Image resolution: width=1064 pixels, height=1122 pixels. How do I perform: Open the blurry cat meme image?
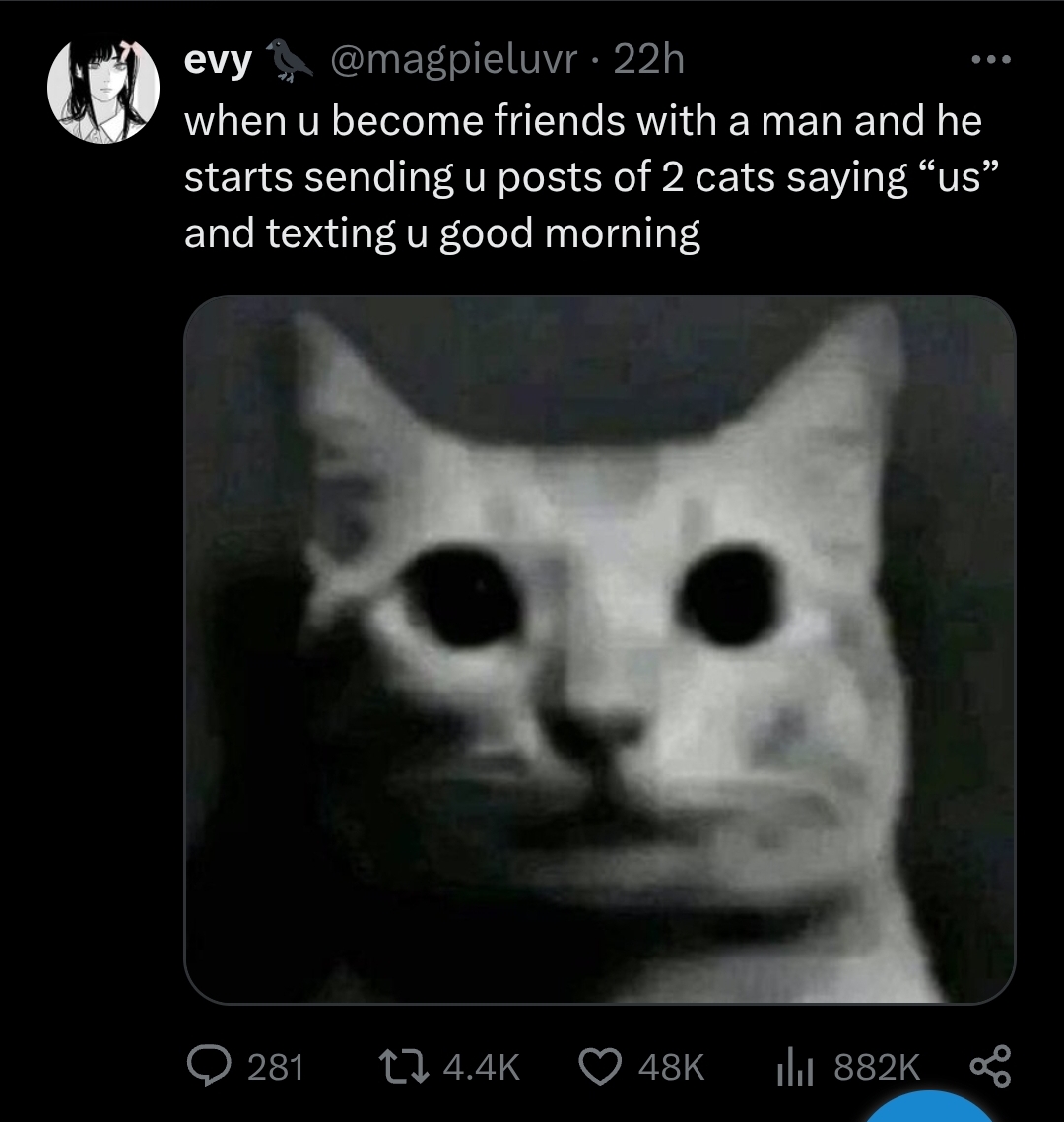click(x=600, y=650)
